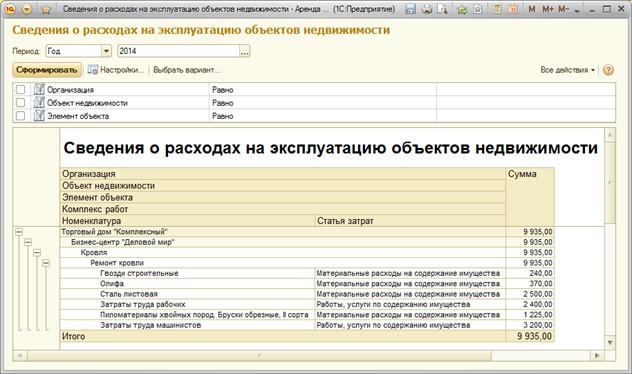Click the vertical scrollbar up arrow
Screen dimensions: 632x374
[x=610, y=135]
